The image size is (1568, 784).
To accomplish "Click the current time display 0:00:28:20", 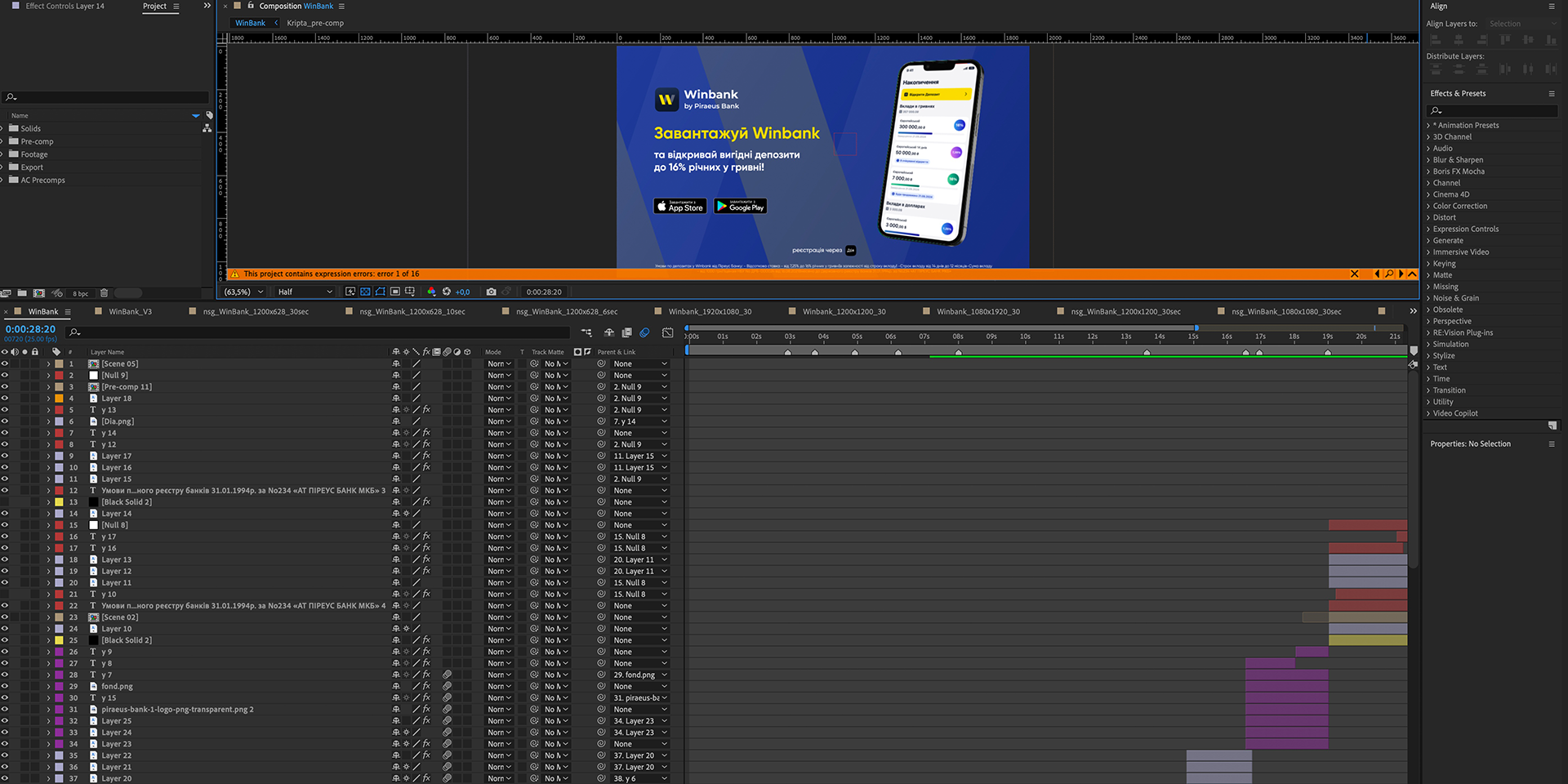I will 30,329.
